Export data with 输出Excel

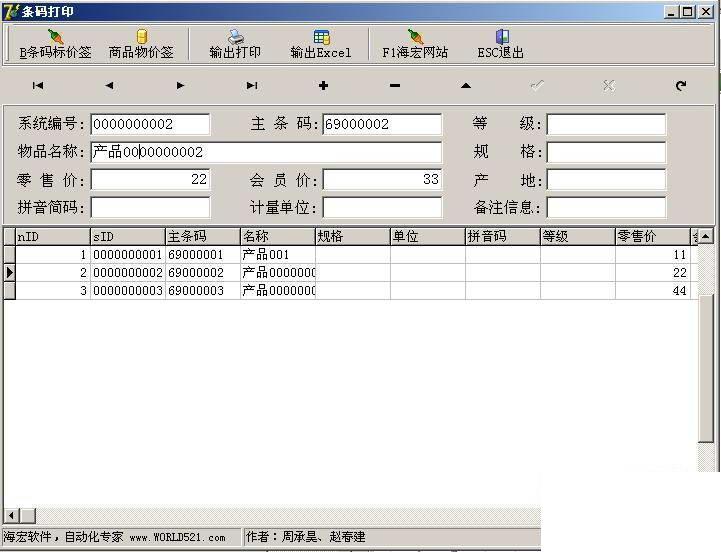321,44
